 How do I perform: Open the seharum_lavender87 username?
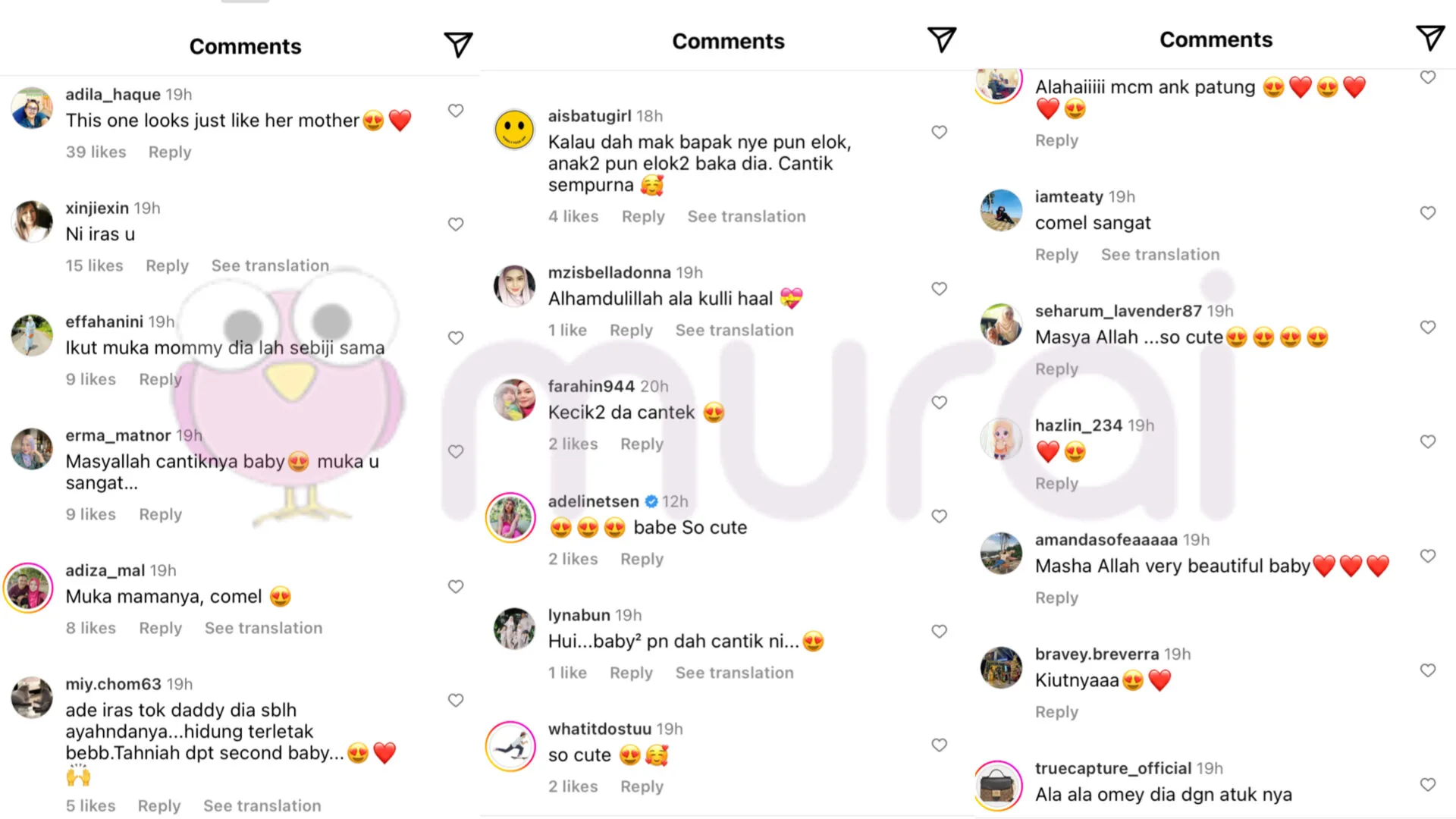pyautogui.click(x=1118, y=311)
